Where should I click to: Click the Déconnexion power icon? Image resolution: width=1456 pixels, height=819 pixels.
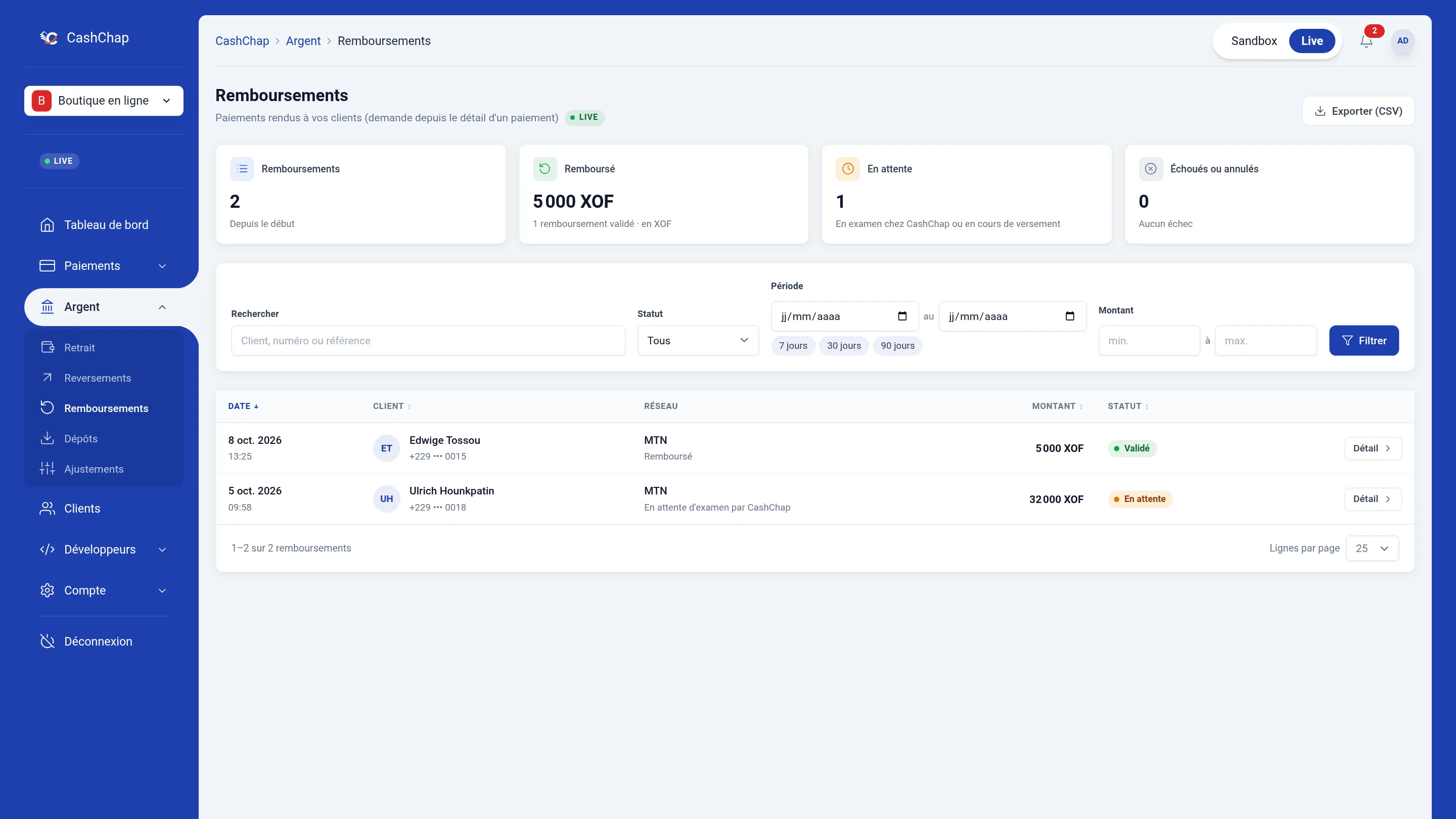48,642
